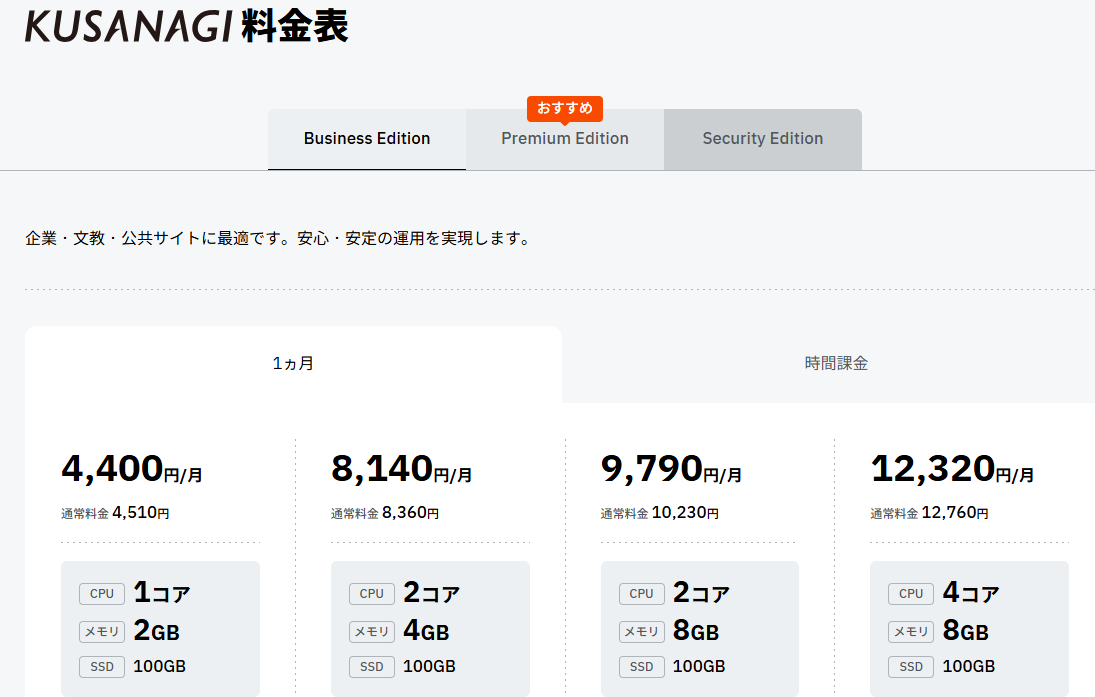Click the KUSANAGI 料金表 heading
The height and width of the screenshot is (697, 1095).
click(186, 27)
